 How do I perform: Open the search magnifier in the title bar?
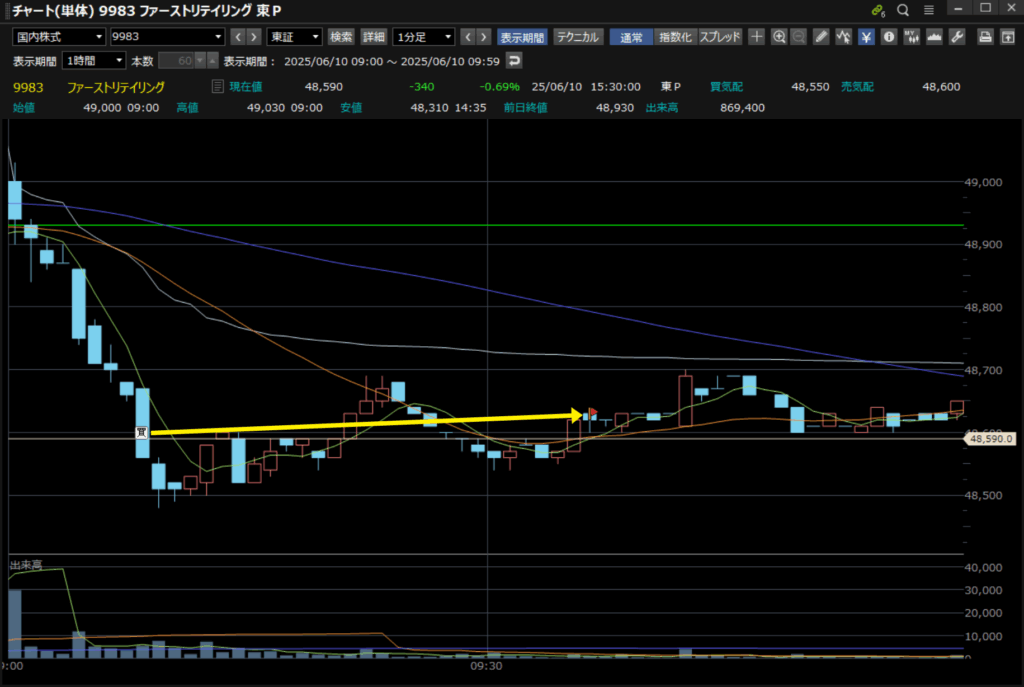pos(903,10)
